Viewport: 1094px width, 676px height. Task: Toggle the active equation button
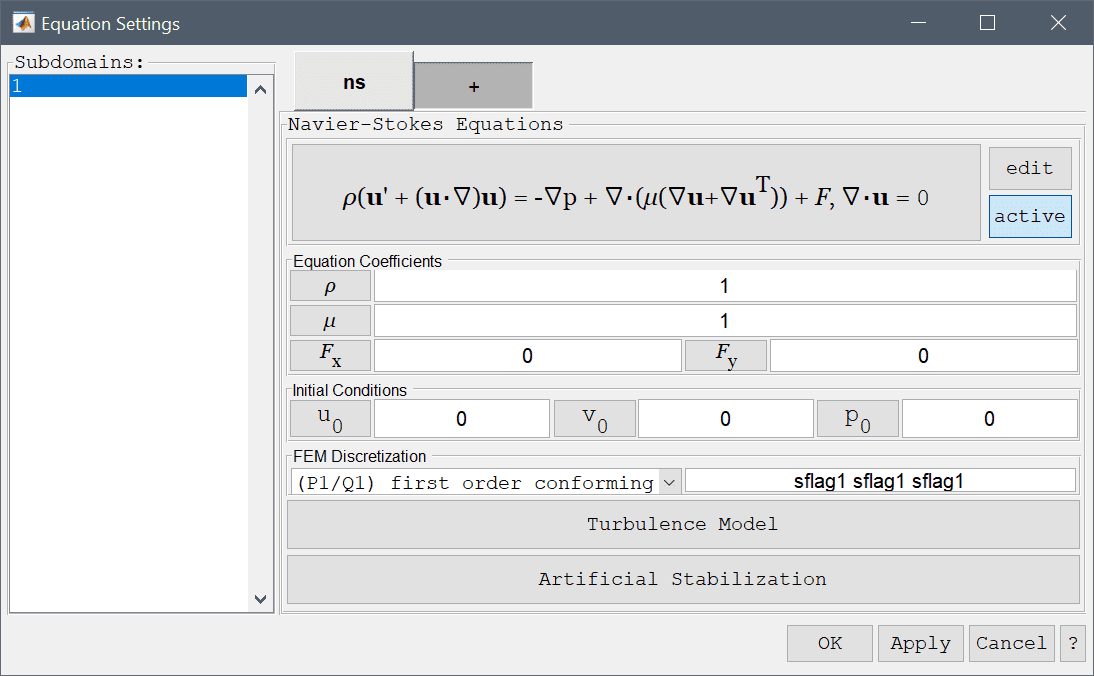tap(1030, 216)
